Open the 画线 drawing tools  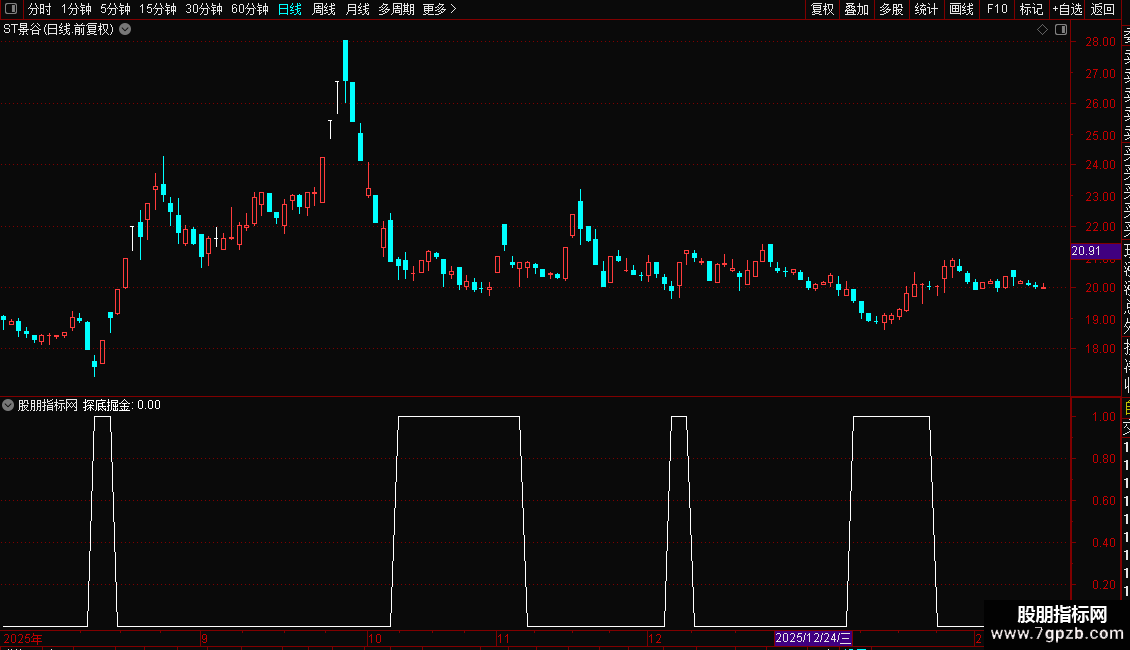click(x=961, y=9)
